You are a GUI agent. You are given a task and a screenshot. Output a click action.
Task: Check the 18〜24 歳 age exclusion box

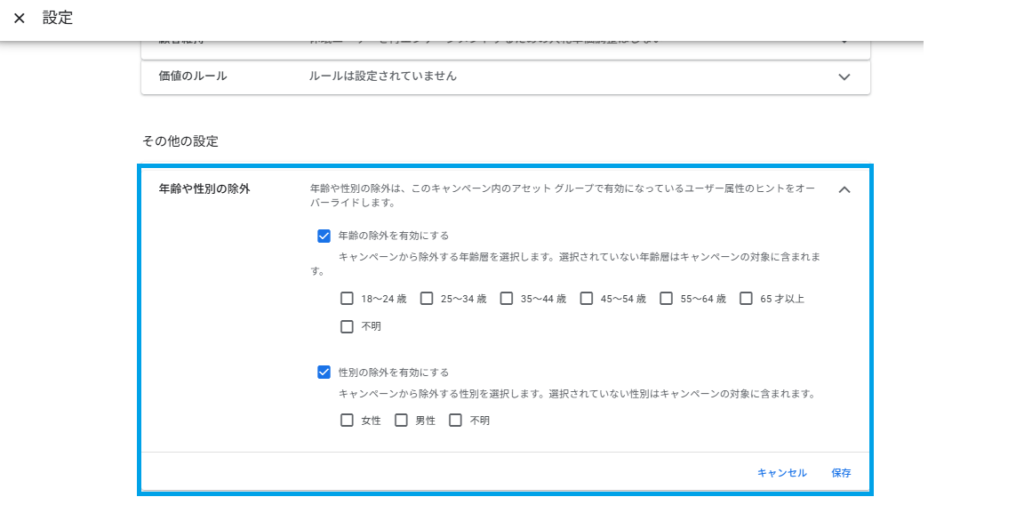347,298
